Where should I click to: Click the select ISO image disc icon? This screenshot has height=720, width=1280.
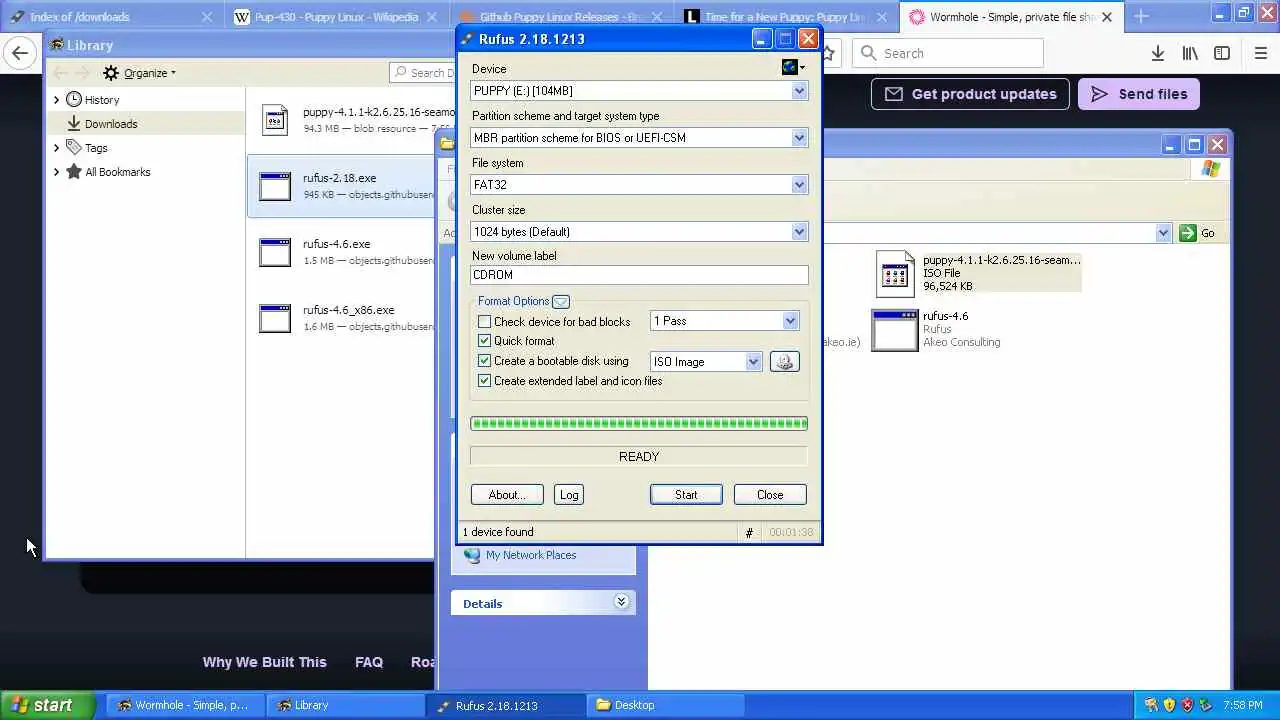coord(784,362)
